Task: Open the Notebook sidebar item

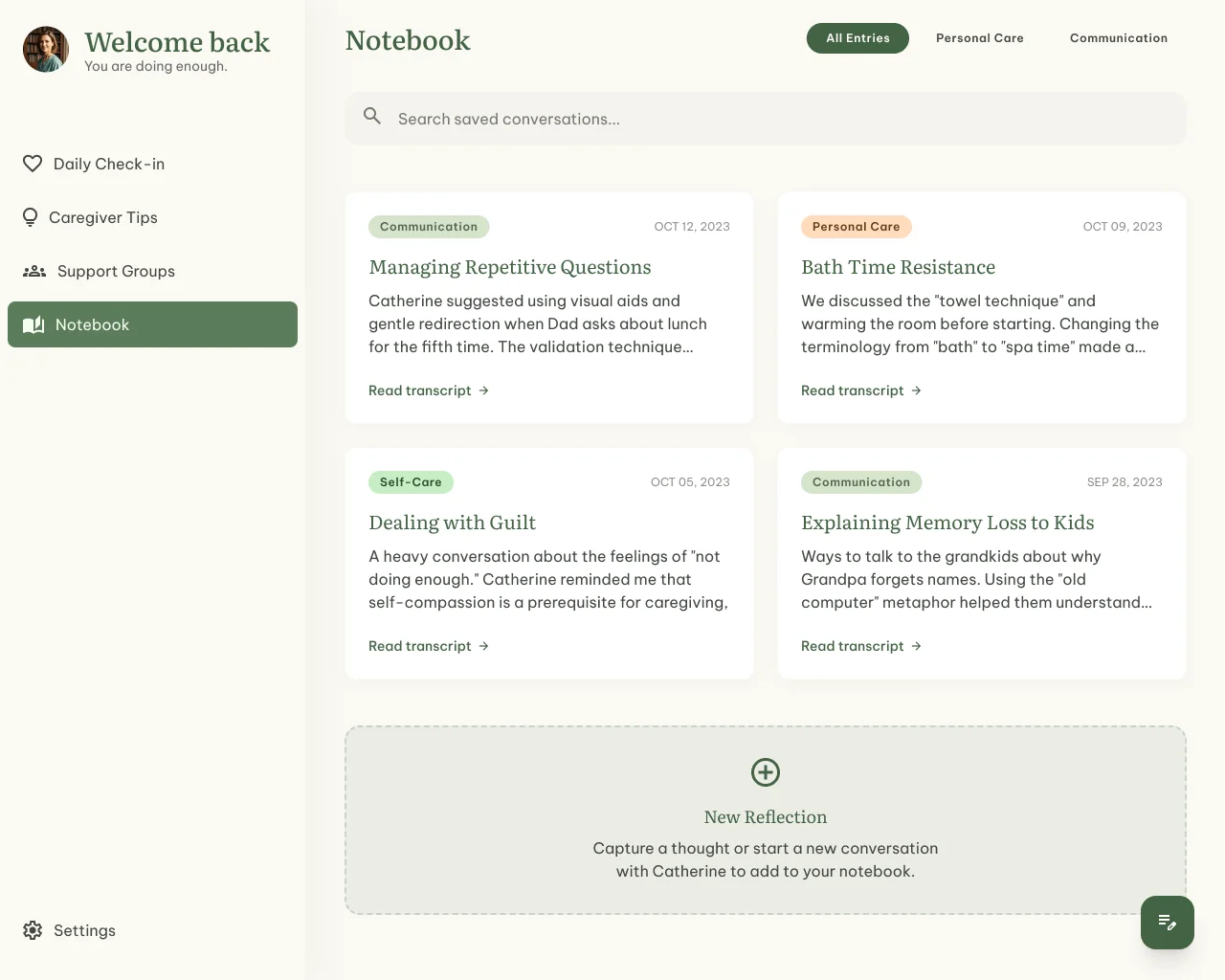Action: [152, 324]
